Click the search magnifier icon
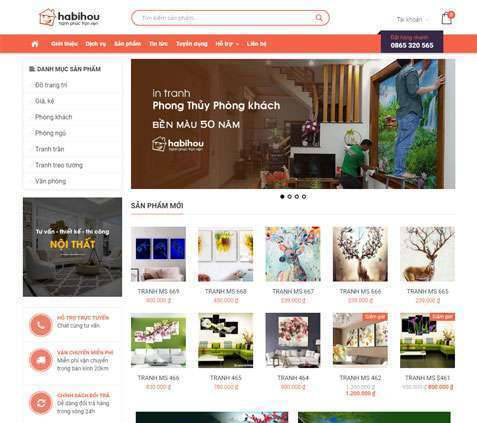This screenshot has height=423, width=477. pyautogui.click(x=319, y=18)
